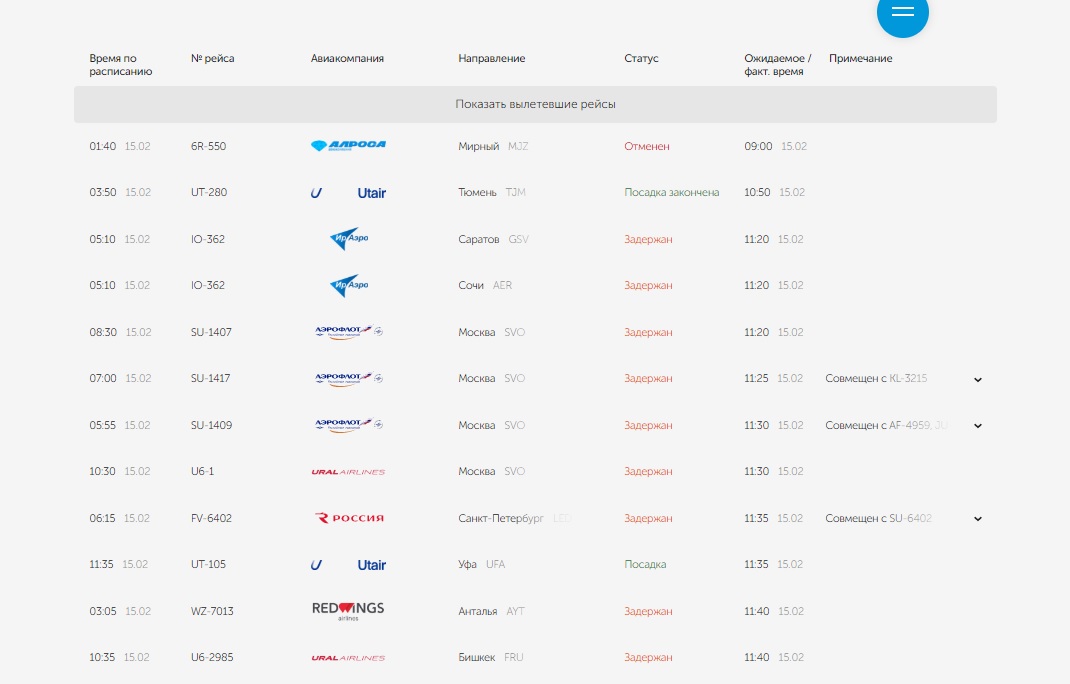
Task: Open the blue hamburger menu button
Action: (x=902, y=12)
